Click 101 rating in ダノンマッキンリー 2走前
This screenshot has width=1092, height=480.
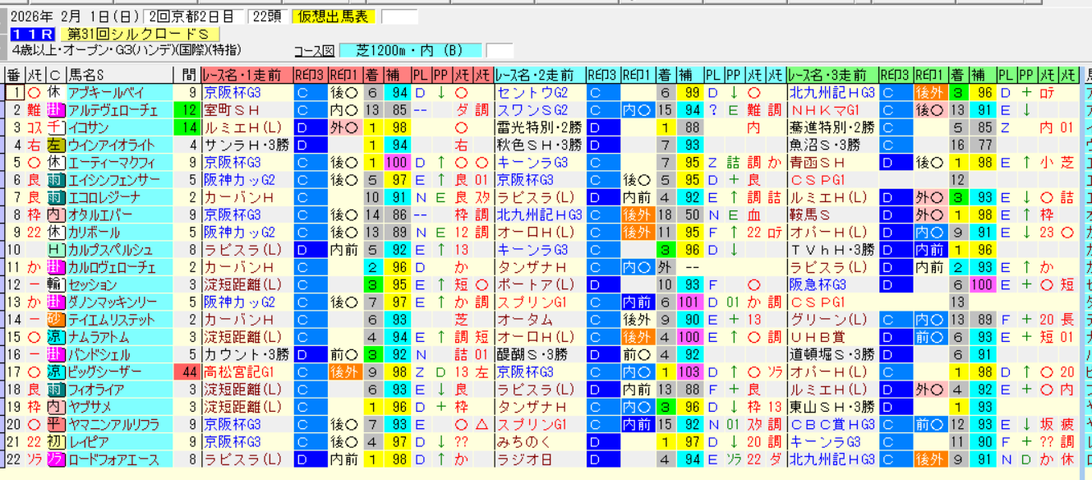(689, 302)
